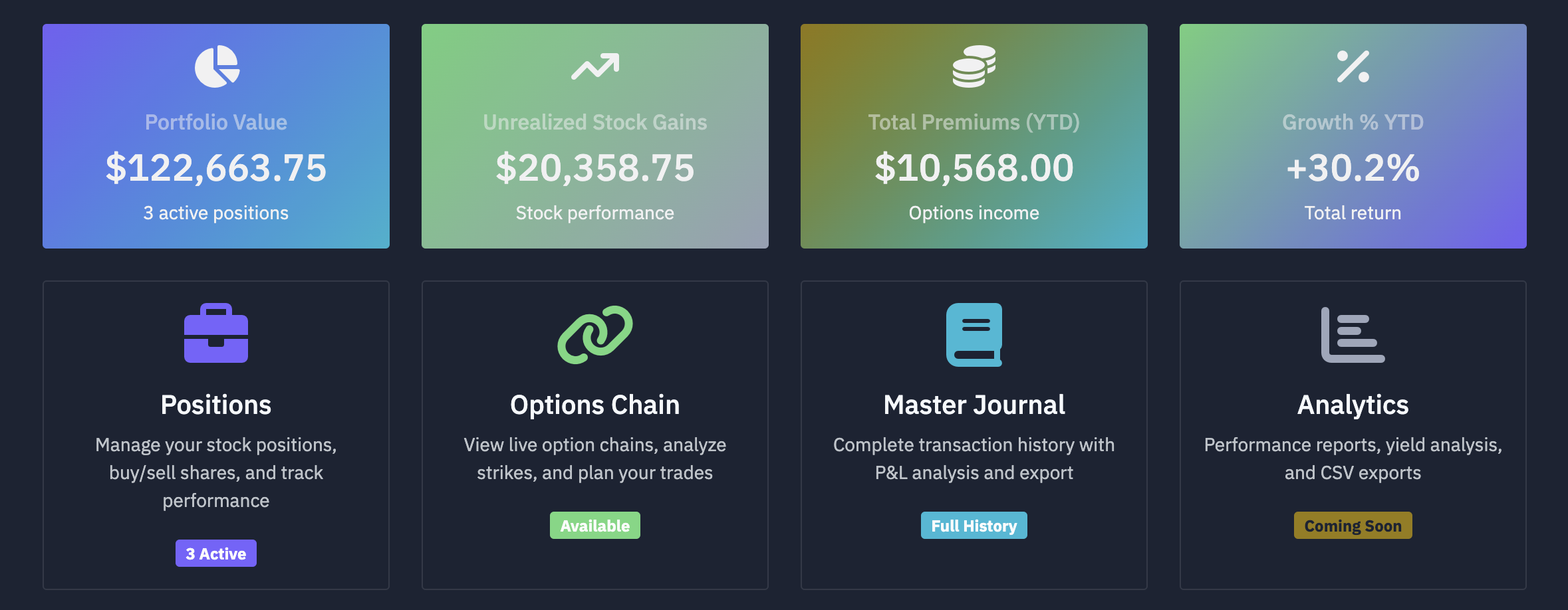Click the bar chart icon above Analytics

click(x=1353, y=336)
